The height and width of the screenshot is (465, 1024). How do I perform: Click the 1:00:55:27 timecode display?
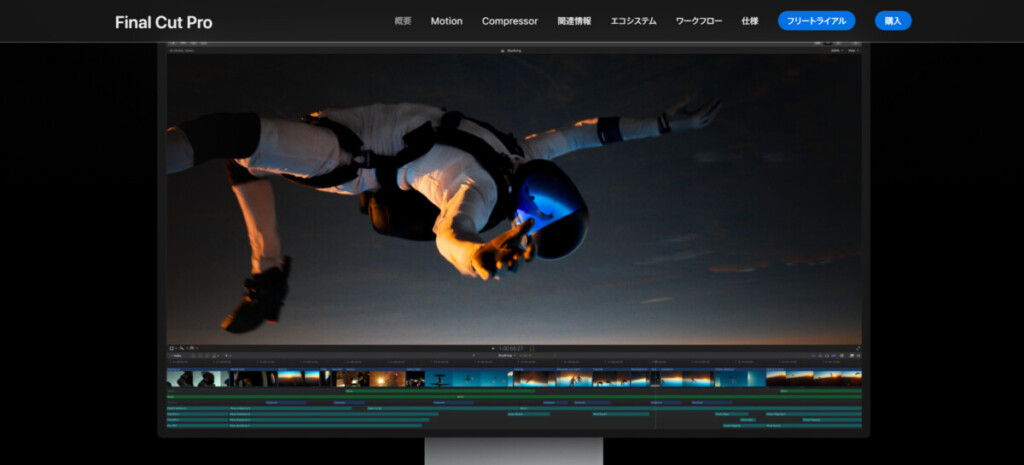pyautogui.click(x=511, y=349)
